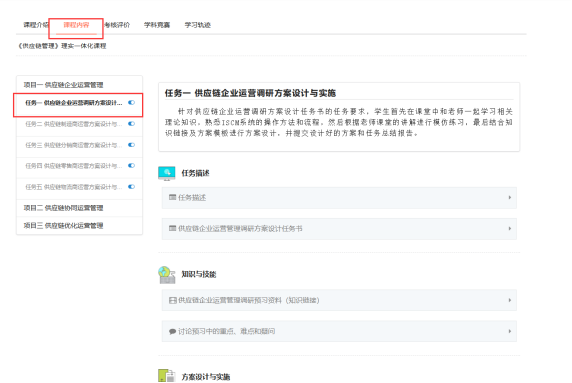Click the 任务描述 monitor section icon

click(x=167, y=173)
